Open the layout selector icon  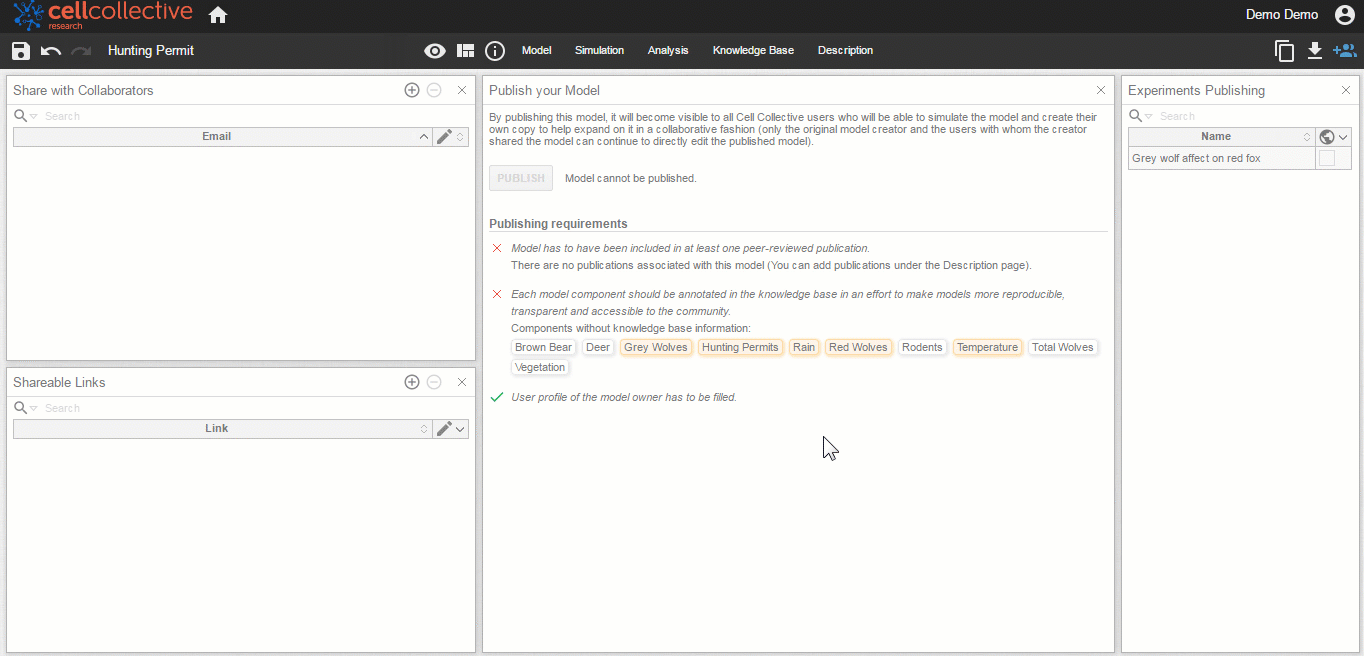[x=465, y=51]
